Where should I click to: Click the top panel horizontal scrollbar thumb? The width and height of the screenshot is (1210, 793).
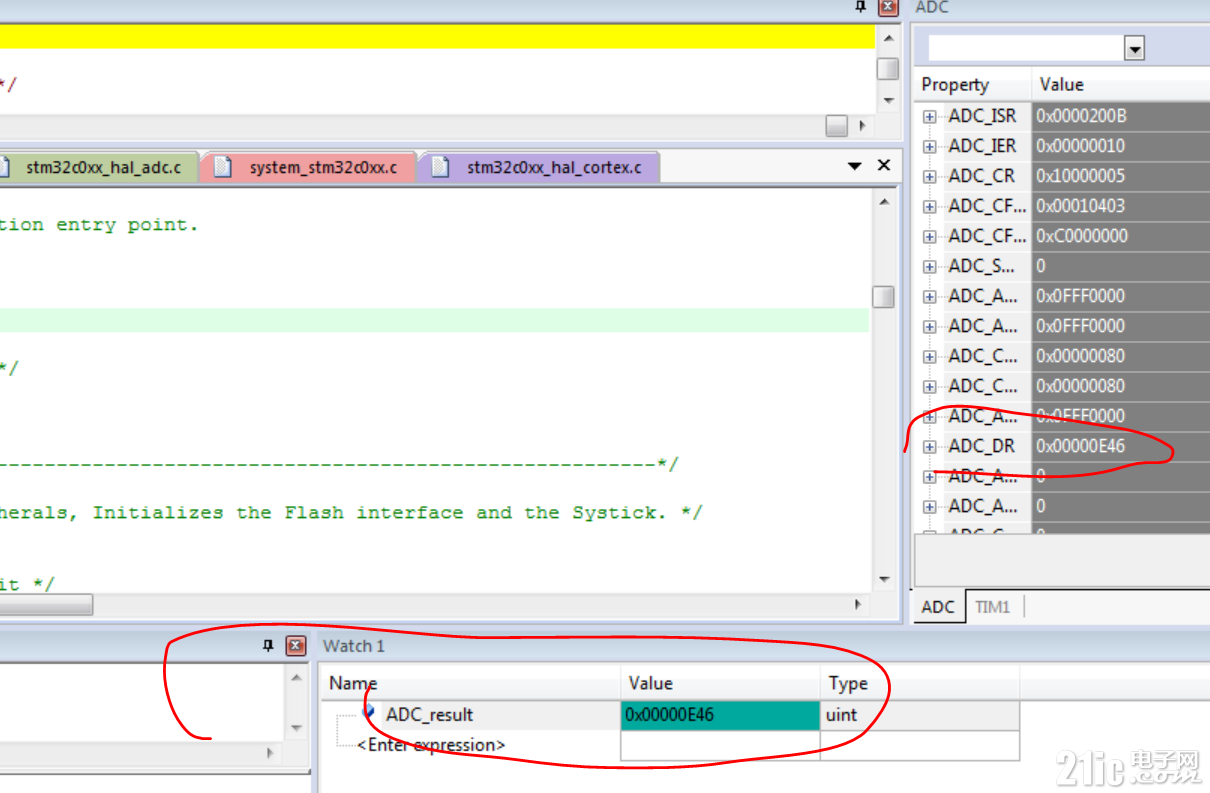click(x=837, y=127)
